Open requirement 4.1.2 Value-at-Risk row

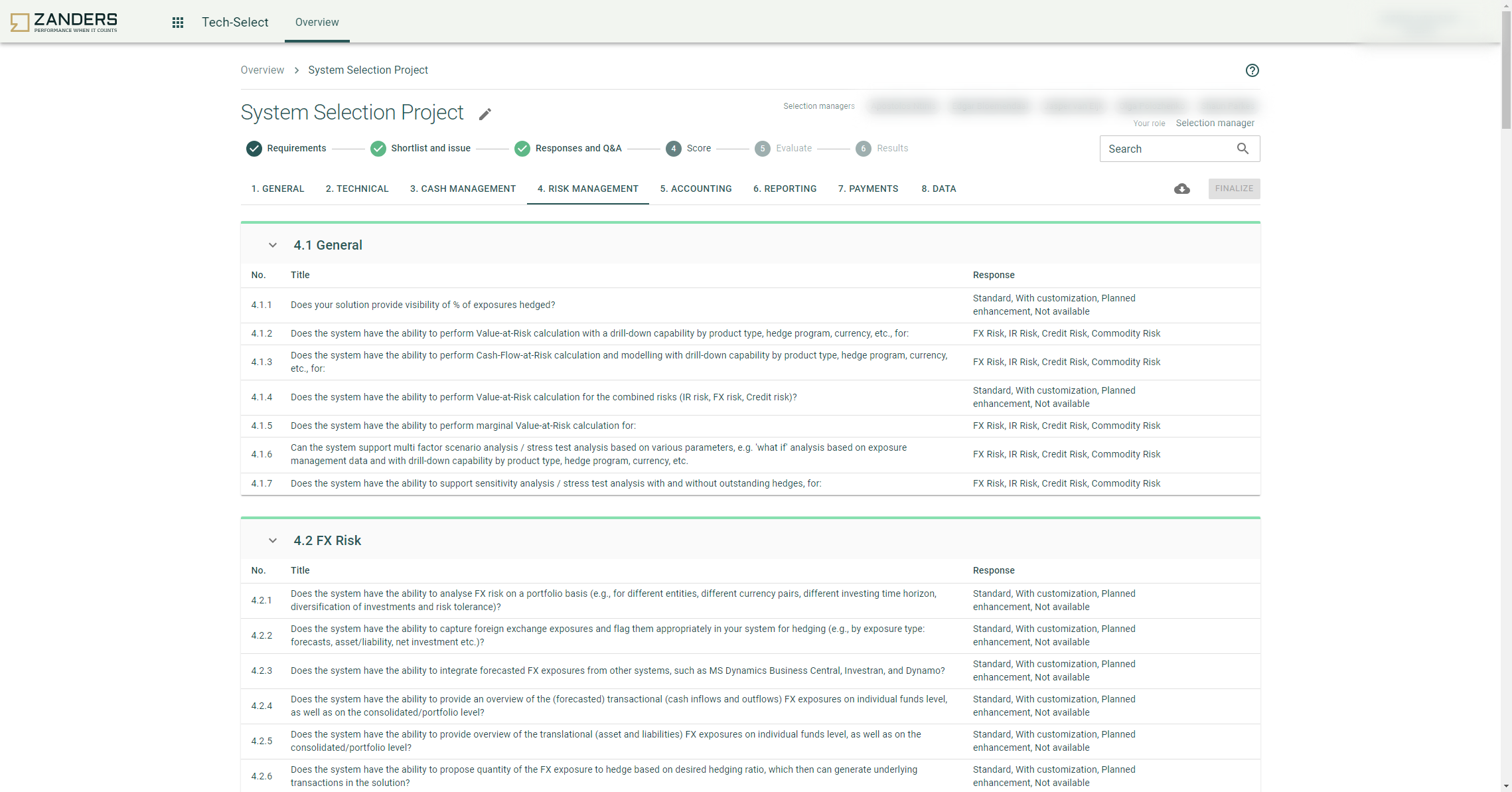coord(599,334)
